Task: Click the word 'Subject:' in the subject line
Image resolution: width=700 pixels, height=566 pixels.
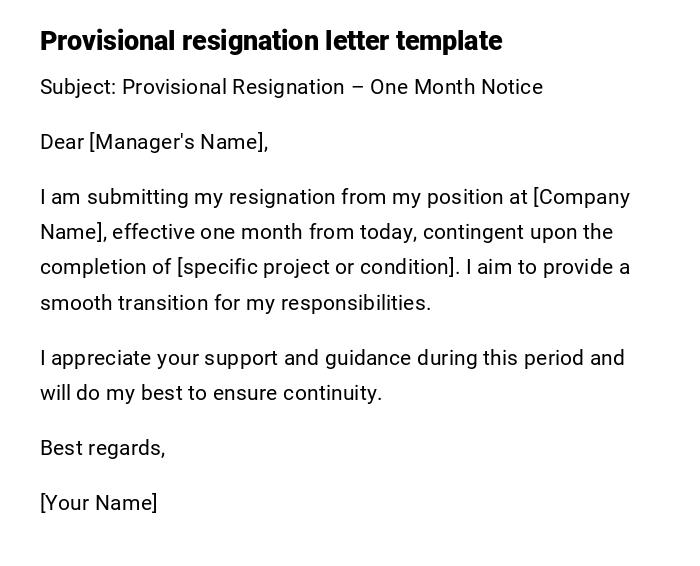Action: 78,87
